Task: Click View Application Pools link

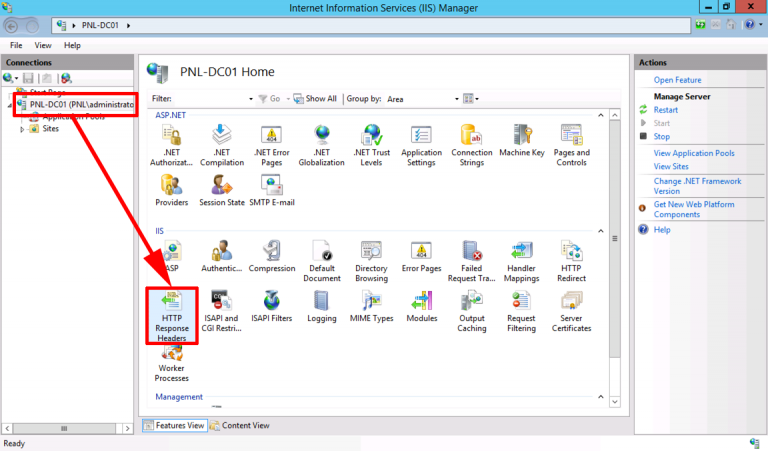Action: (x=694, y=153)
